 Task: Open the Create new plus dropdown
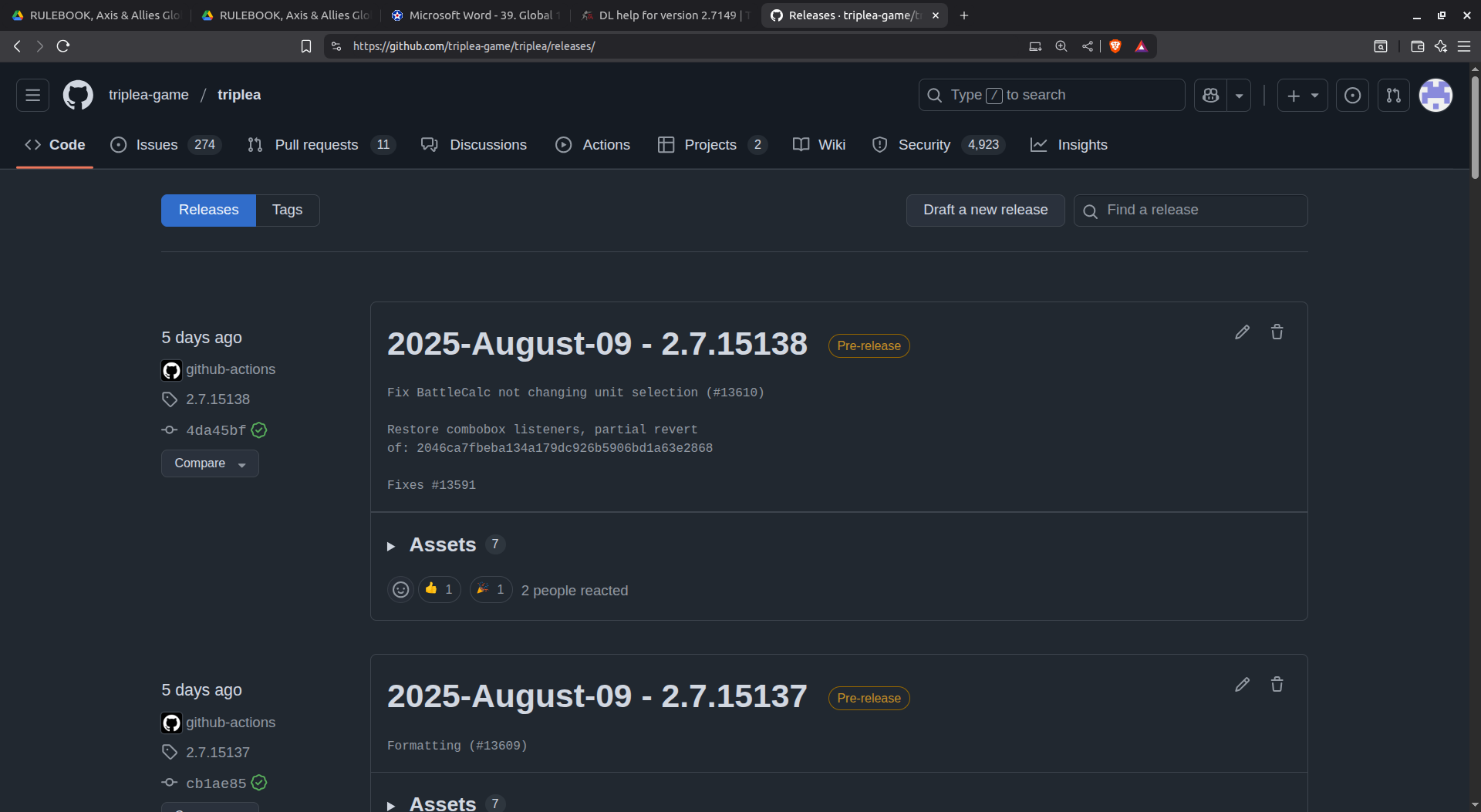pos(1302,95)
